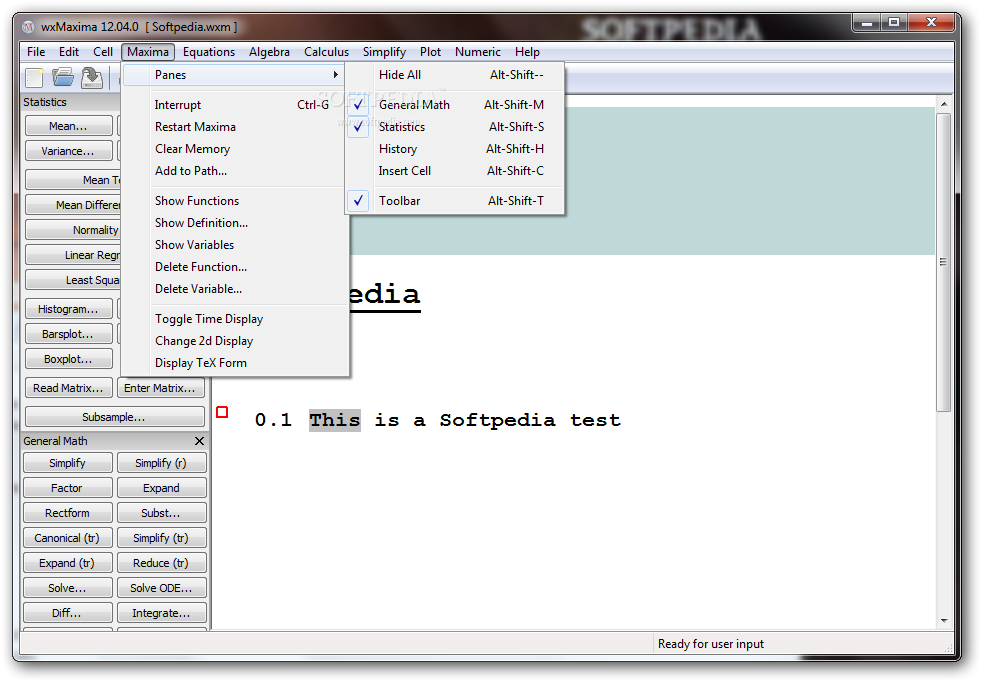982x682 pixels.
Task: Click the wxMaxima title bar icon
Action: (28, 27)
